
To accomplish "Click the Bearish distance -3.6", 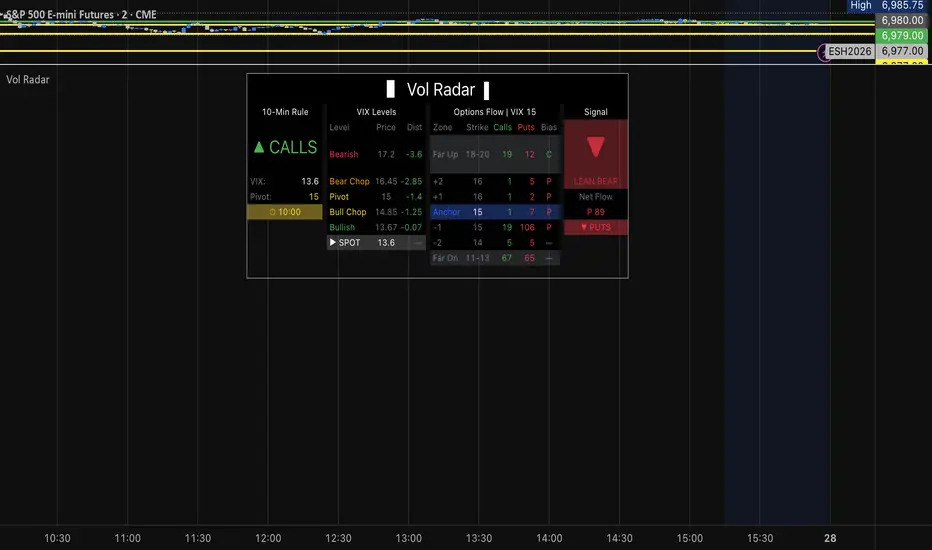I will [x=414, y=154].
